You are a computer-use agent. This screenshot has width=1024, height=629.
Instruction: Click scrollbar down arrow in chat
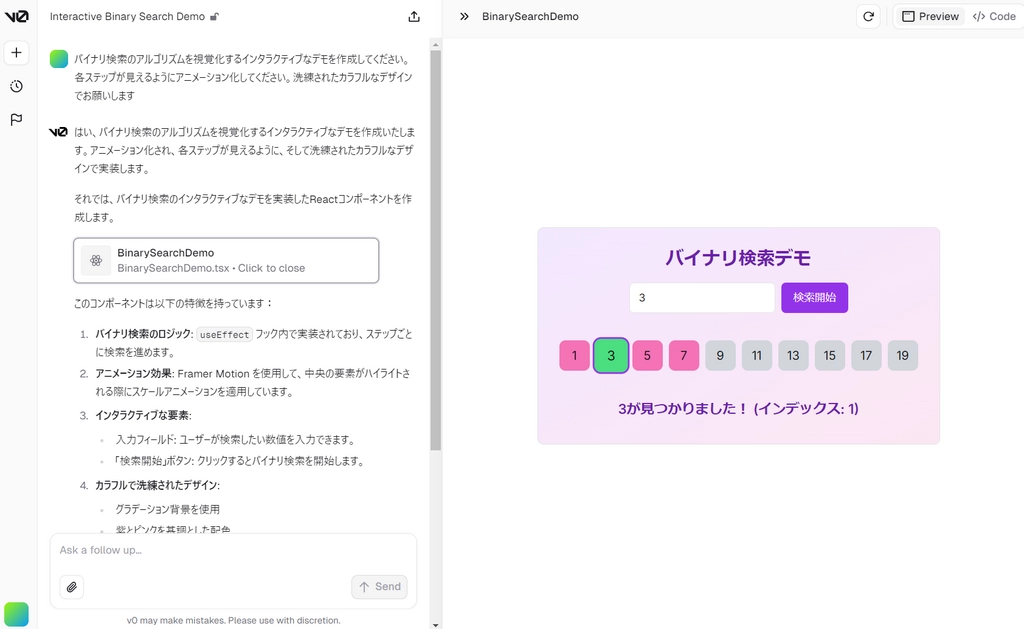436,624
